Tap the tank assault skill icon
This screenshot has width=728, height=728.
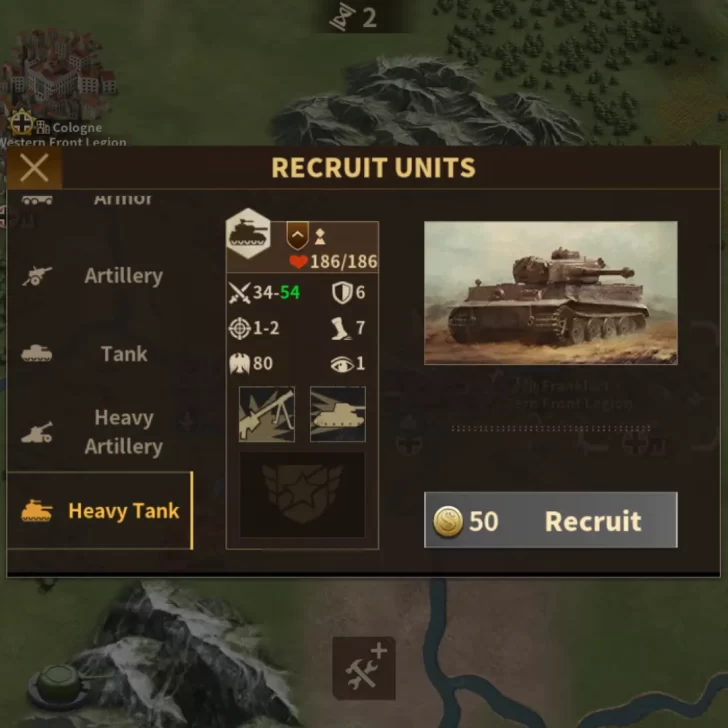(x=338, y=414)
